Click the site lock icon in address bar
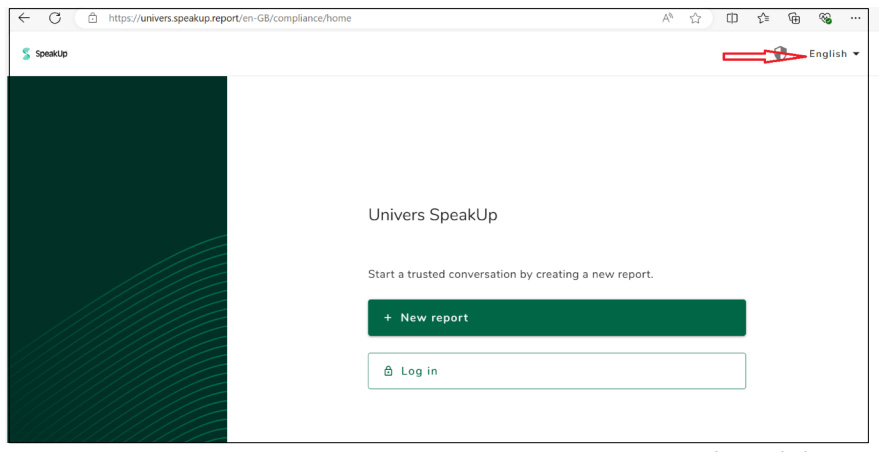This screenshot has height=452, width=879. tap(92, 18)
